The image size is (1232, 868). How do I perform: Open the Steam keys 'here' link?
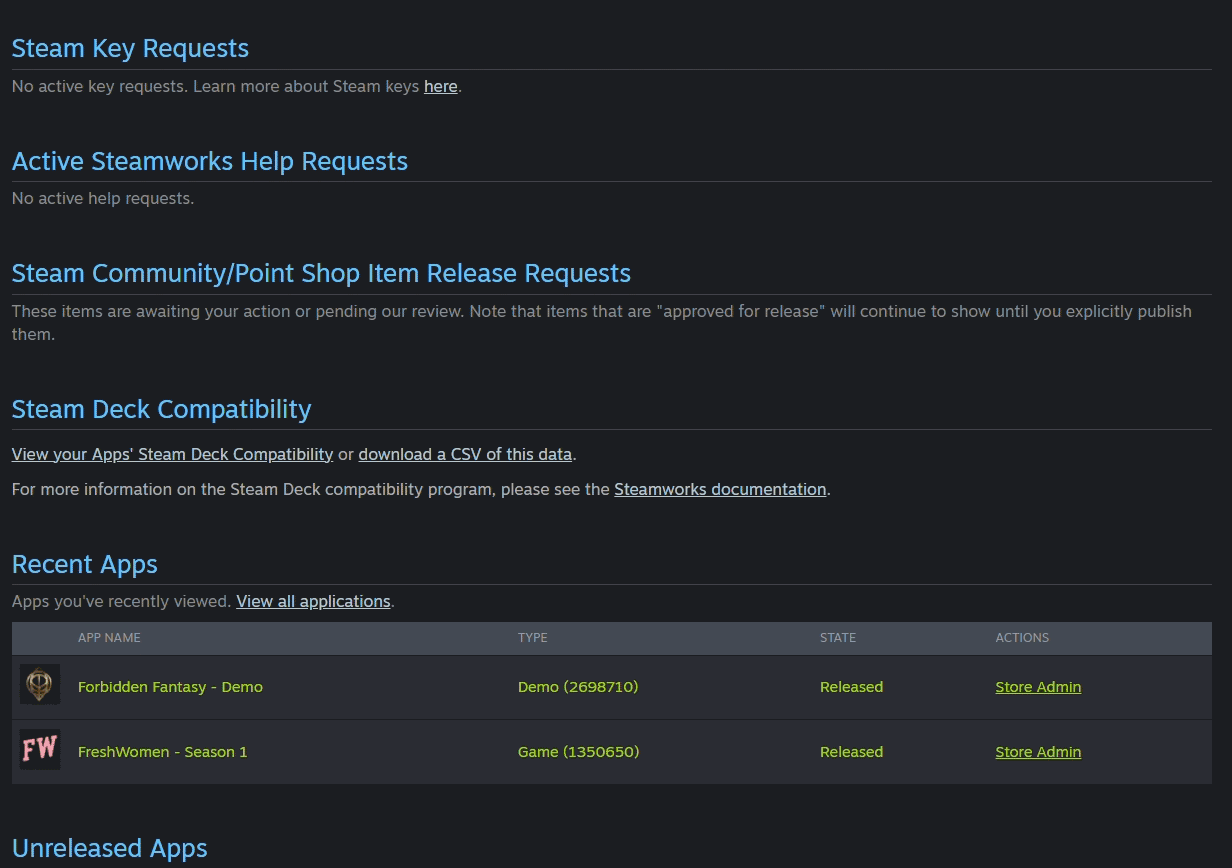tap(440, 86)
